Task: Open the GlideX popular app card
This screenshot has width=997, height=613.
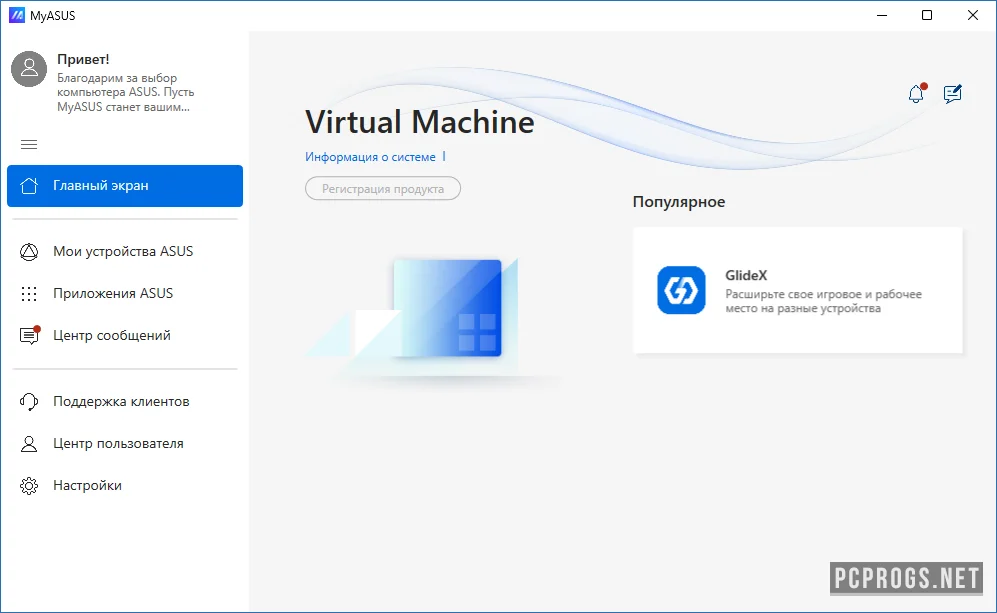Action: tap(797, 290)
